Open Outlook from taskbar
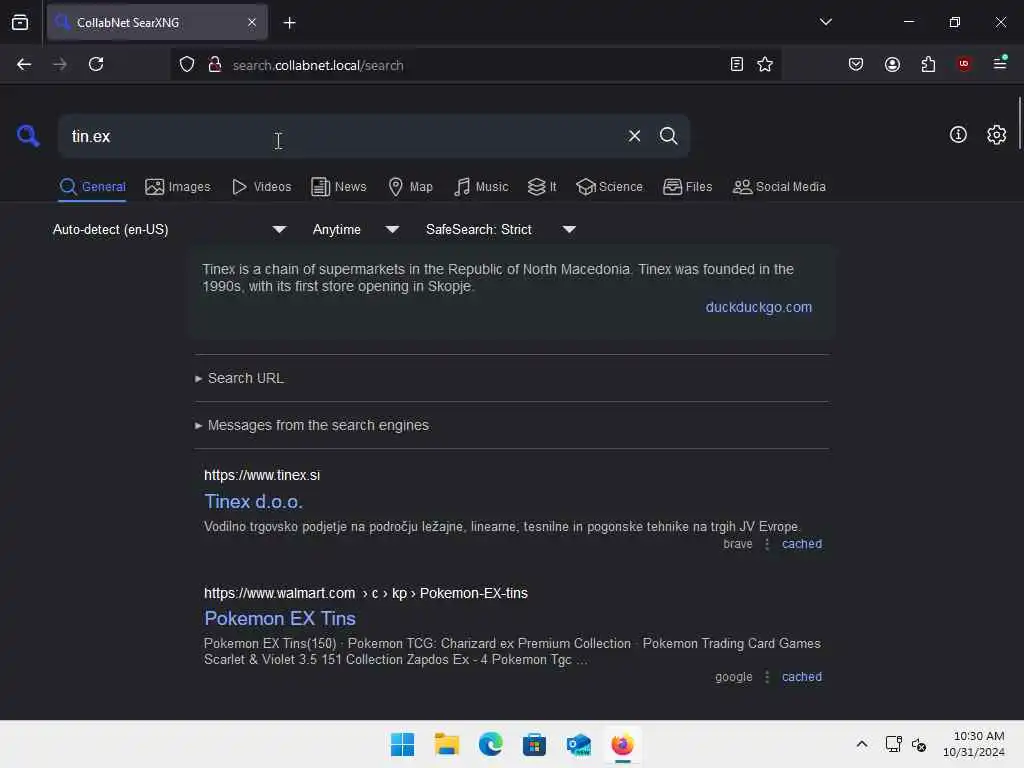This screenshot has width=1024, height=768. [x=579, y=744]
